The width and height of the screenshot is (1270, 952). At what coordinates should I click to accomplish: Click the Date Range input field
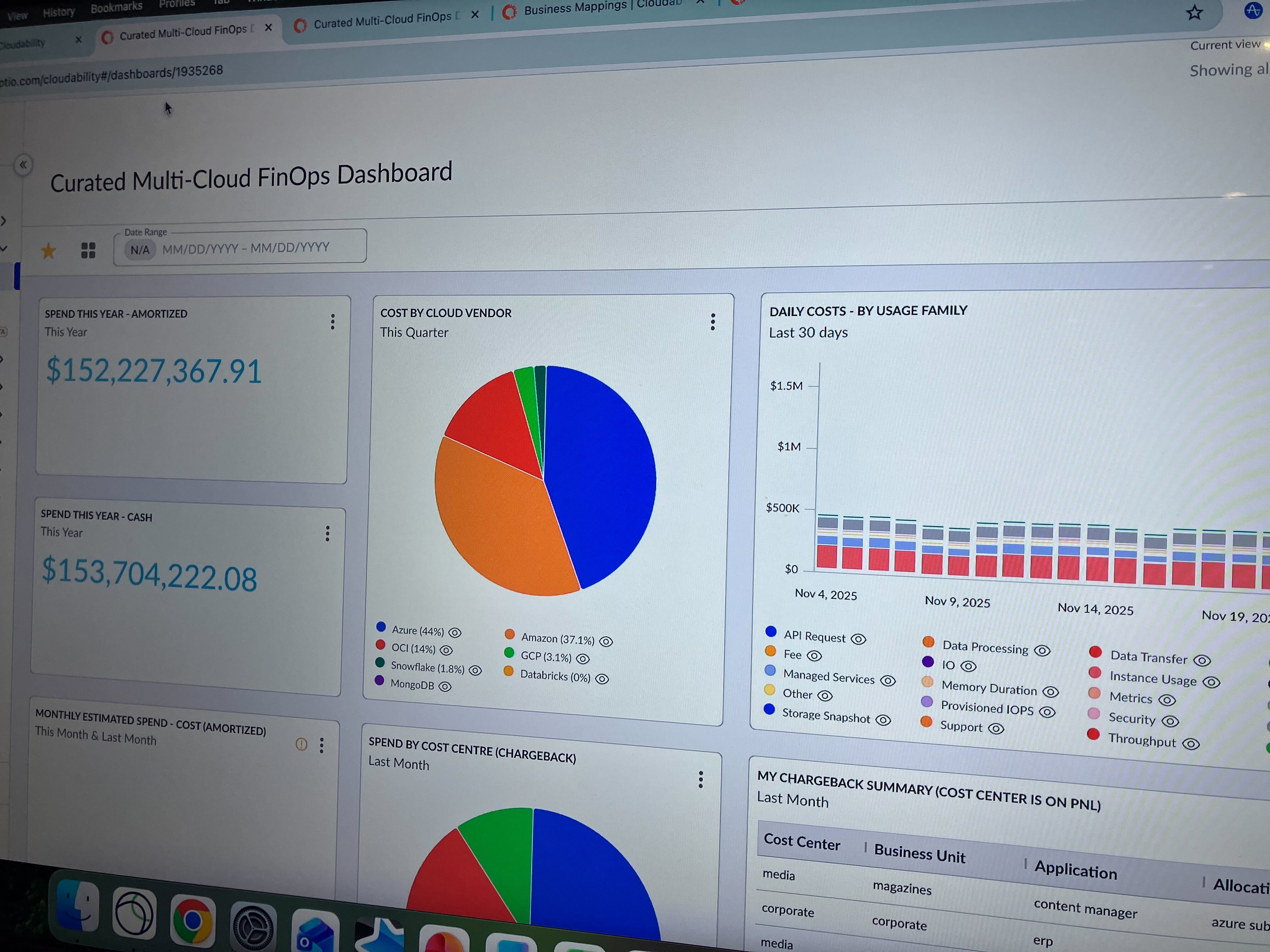pyautogui.click(x=246, y=248)
